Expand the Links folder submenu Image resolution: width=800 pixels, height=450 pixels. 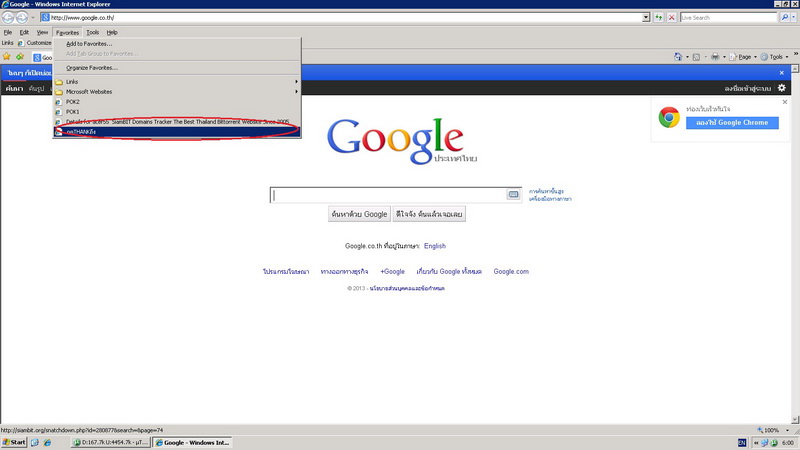(177, 82)
